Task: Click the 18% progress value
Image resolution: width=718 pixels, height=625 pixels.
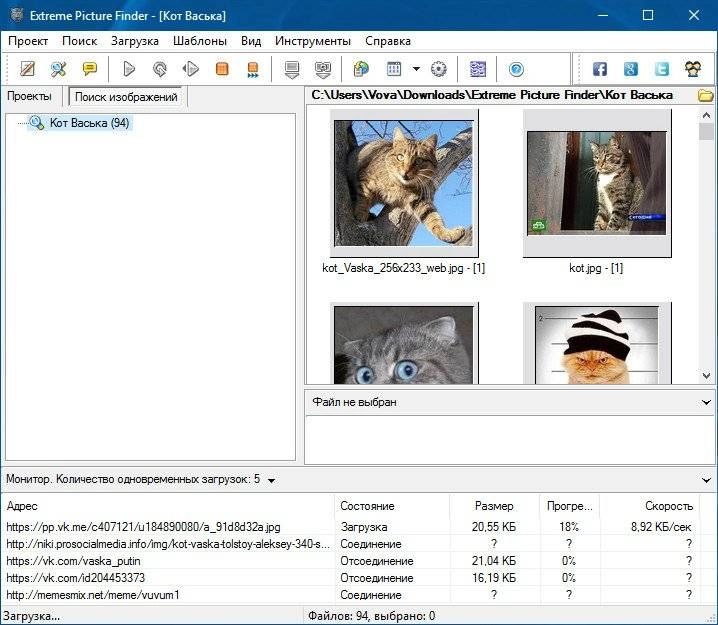Action: (x=569, y=527)
